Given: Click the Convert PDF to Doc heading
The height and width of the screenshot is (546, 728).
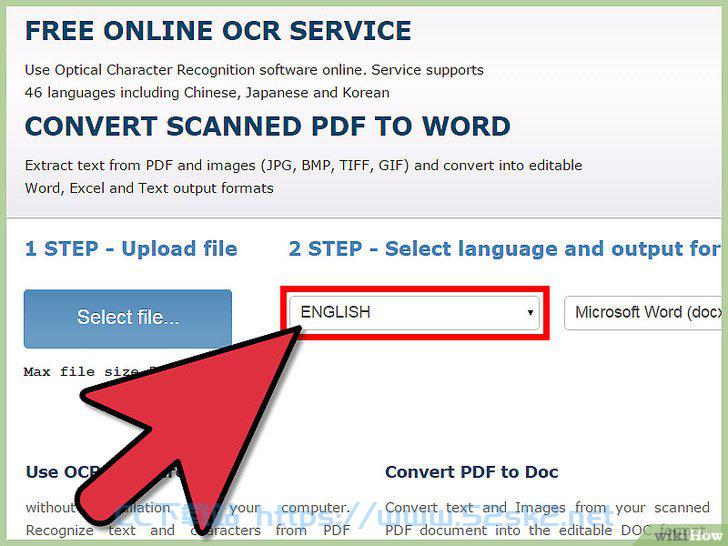Looking at the screenshot, I should coord(472,472).
